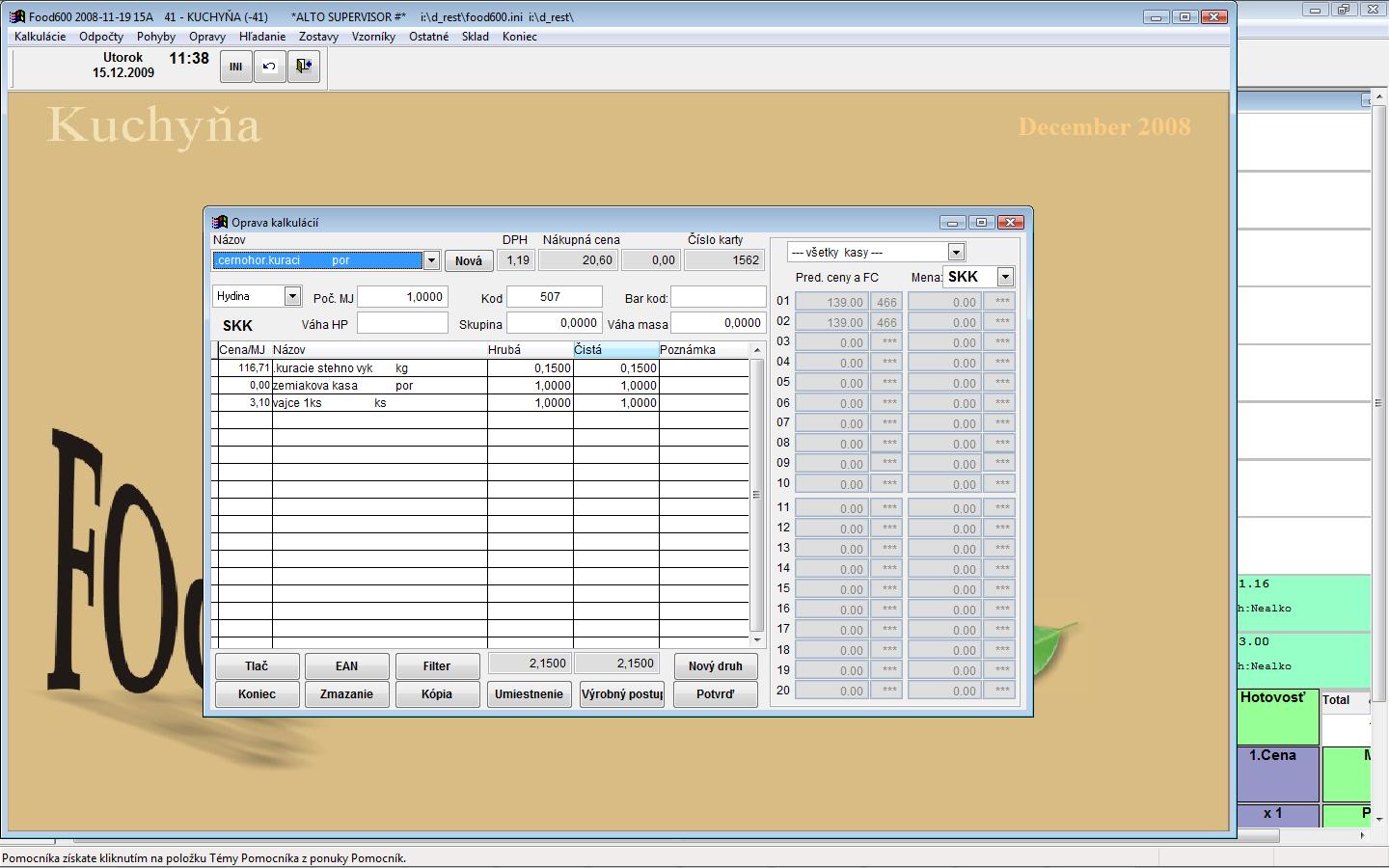Click the Výrobný postup button
Viewport: 1389px width, 868px height.
pos(622,694)
